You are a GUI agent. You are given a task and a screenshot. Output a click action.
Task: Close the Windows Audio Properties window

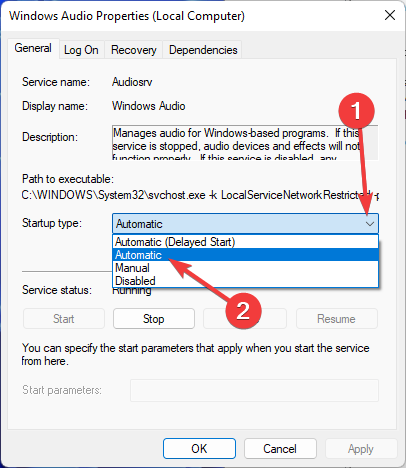pyautogui.click(x=390, y=15)
